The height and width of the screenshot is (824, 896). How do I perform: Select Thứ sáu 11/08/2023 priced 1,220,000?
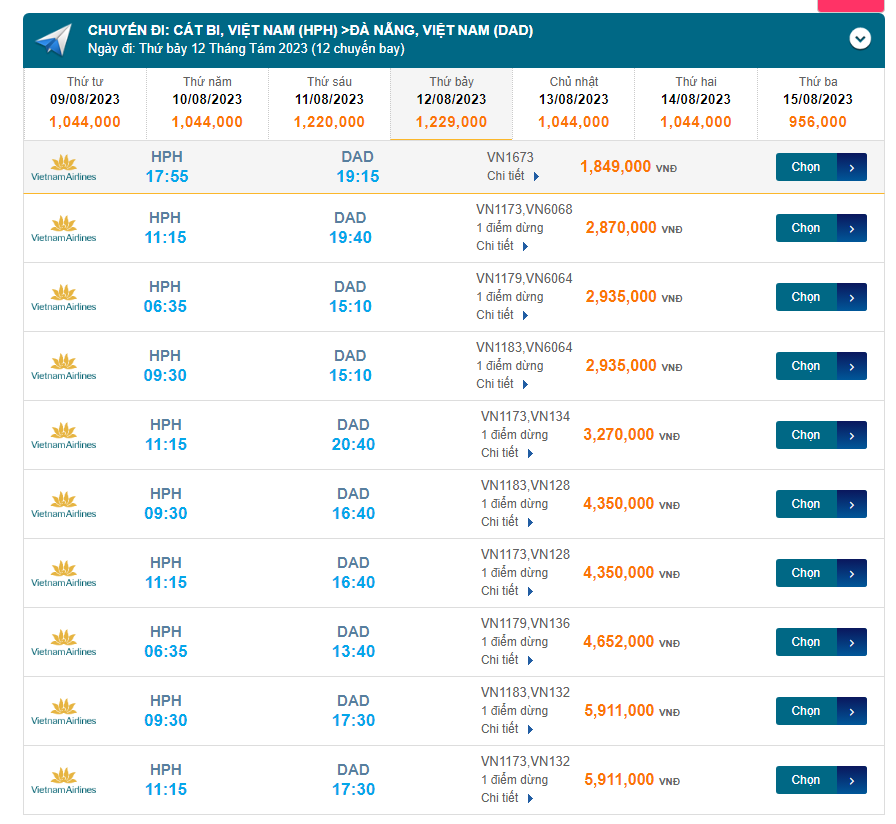(329, 104)
